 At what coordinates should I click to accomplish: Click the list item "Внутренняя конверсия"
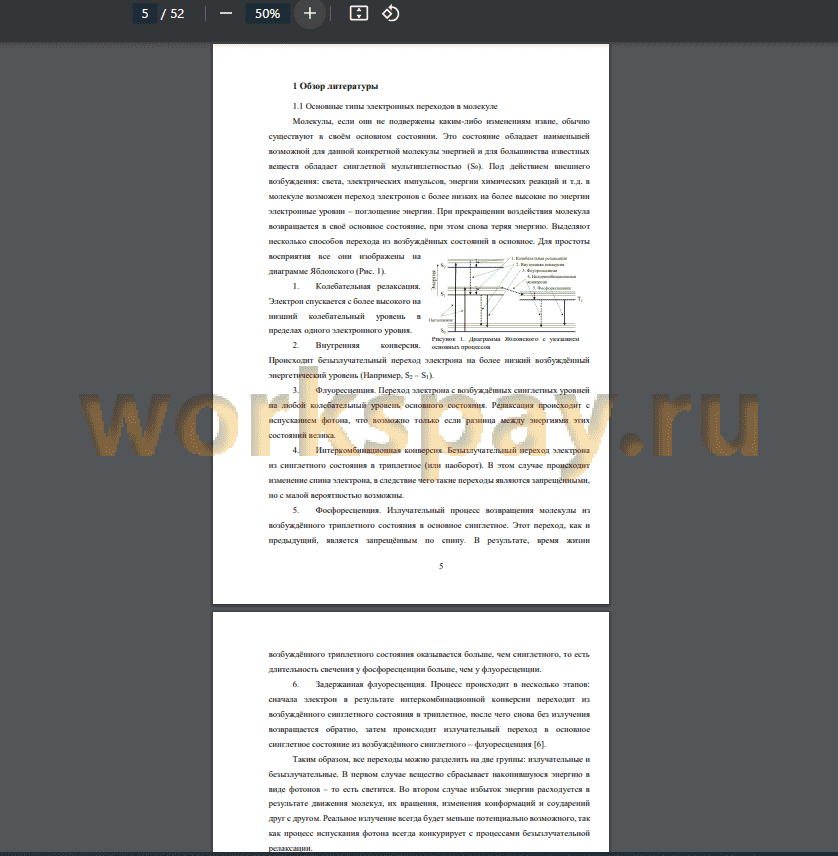367,345
